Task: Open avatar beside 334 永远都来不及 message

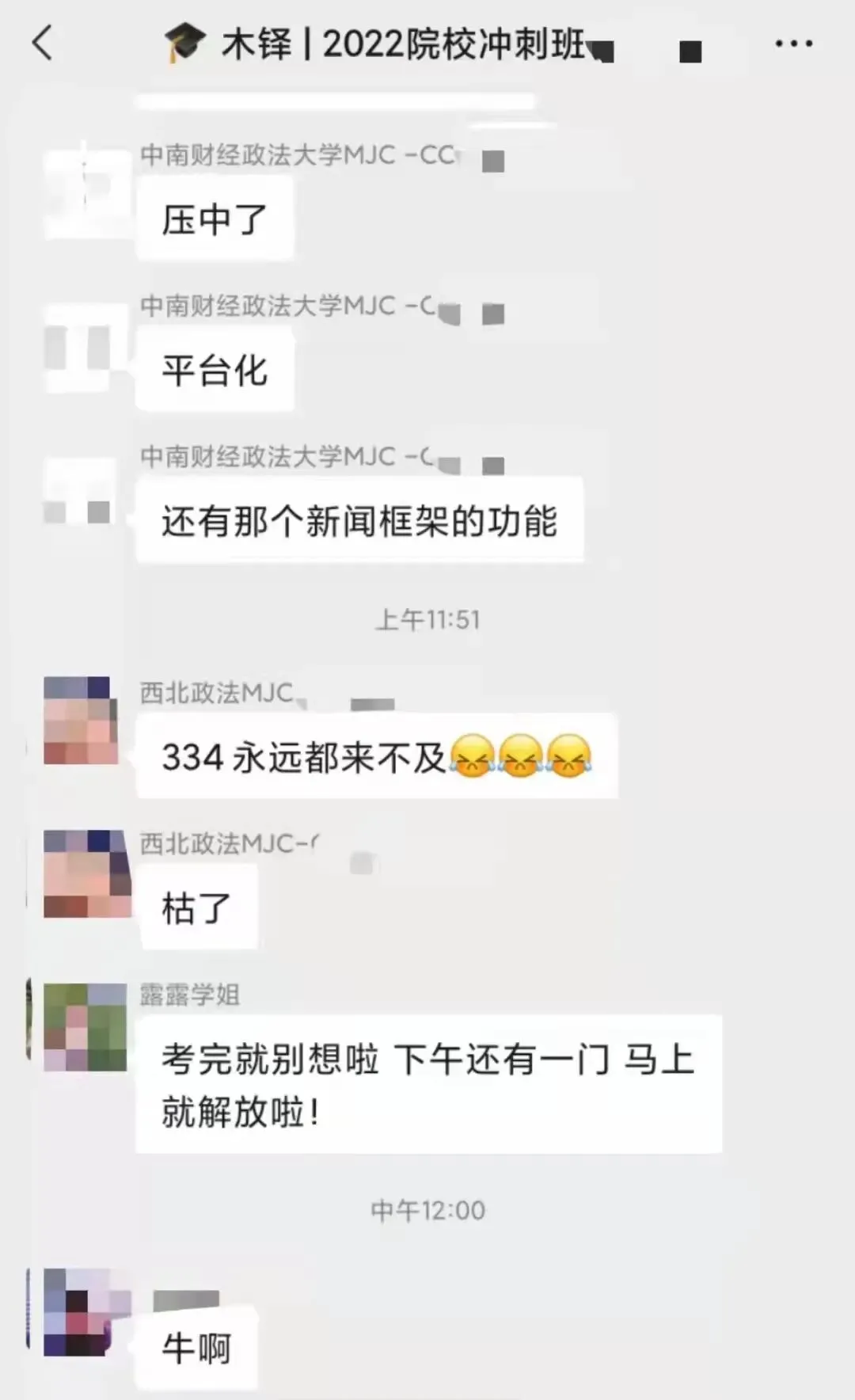Action: (82, 720)
